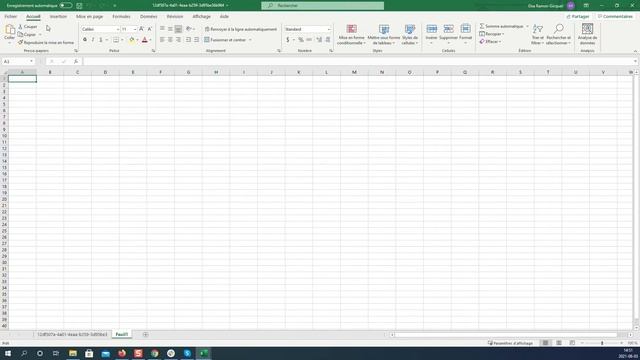Select the Feuil1 sheet tab
Screen dimensions: 640x360
pyautogui.click(x=122, y=334)
